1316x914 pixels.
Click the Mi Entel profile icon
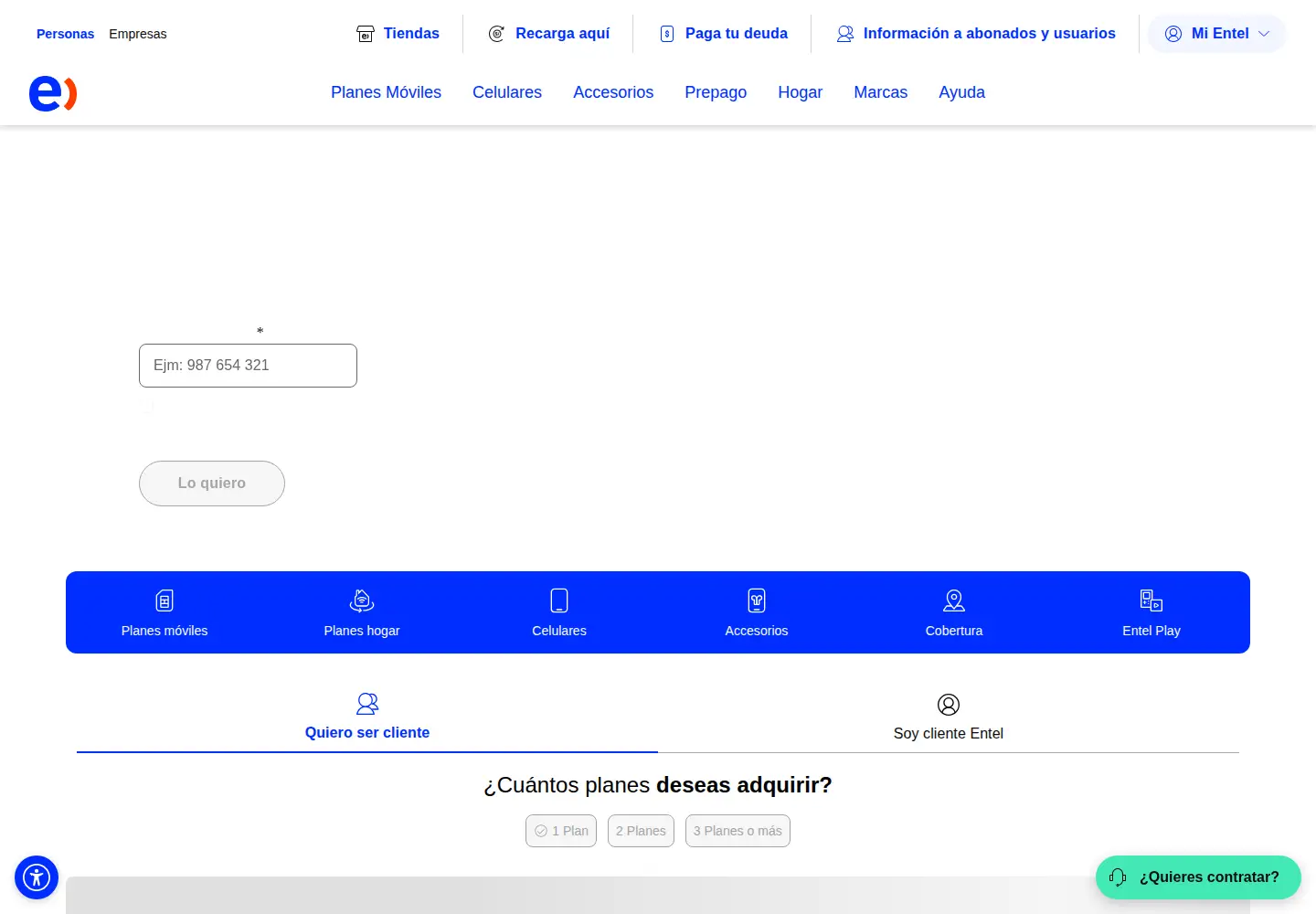(x=1173, y=34)
